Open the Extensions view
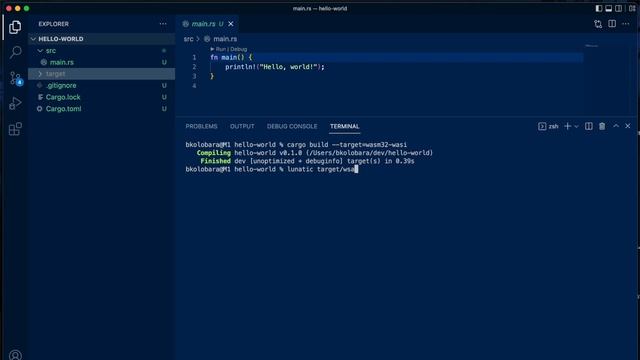 coord(15,129)
